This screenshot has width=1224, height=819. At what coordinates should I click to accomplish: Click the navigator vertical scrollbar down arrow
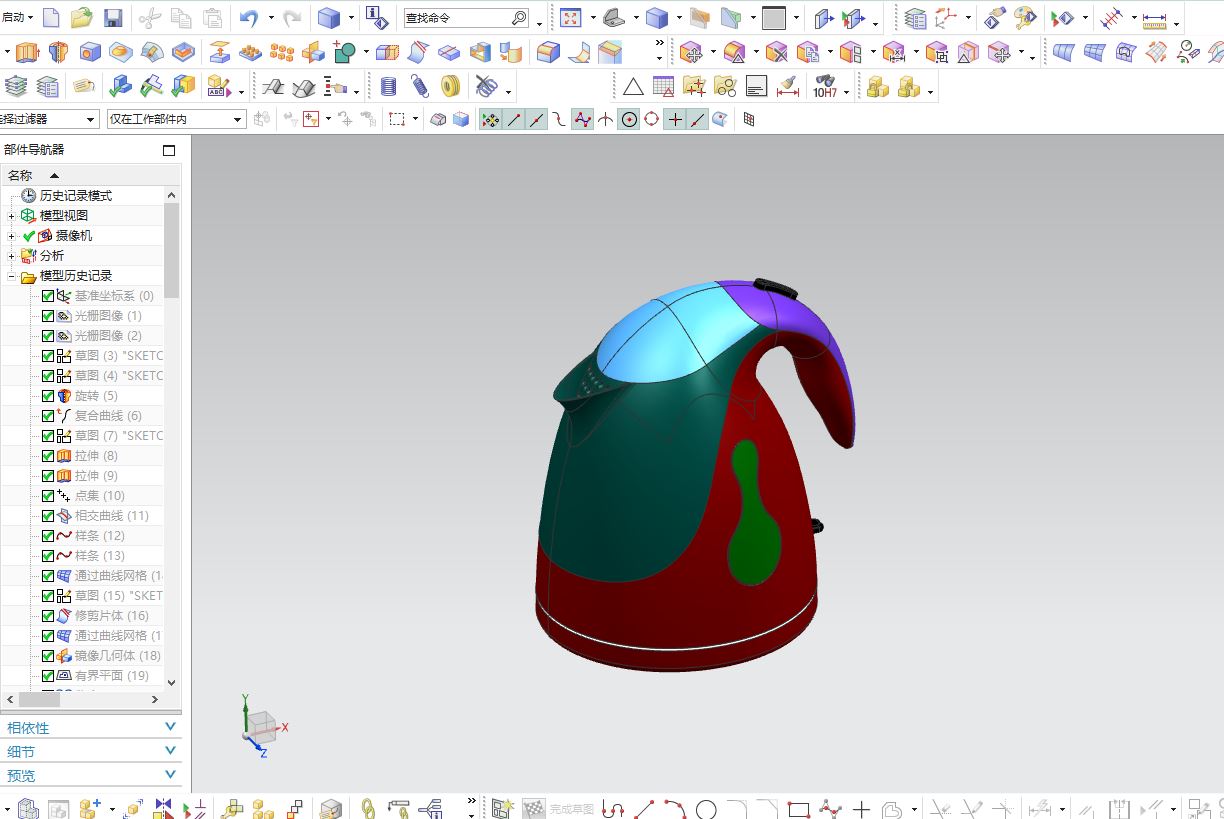pyautogui.click(x=171, y=682)
